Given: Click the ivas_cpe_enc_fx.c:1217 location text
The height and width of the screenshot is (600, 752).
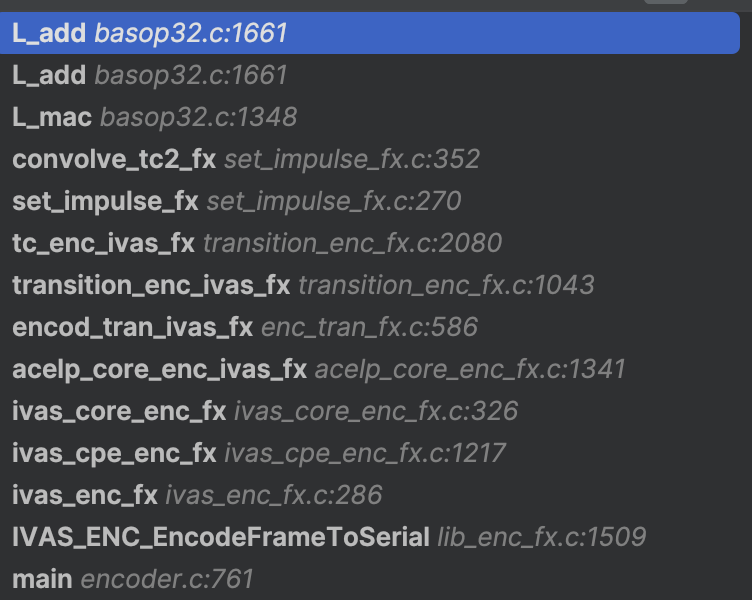Looking at the screenshot, I should [365, 453].
